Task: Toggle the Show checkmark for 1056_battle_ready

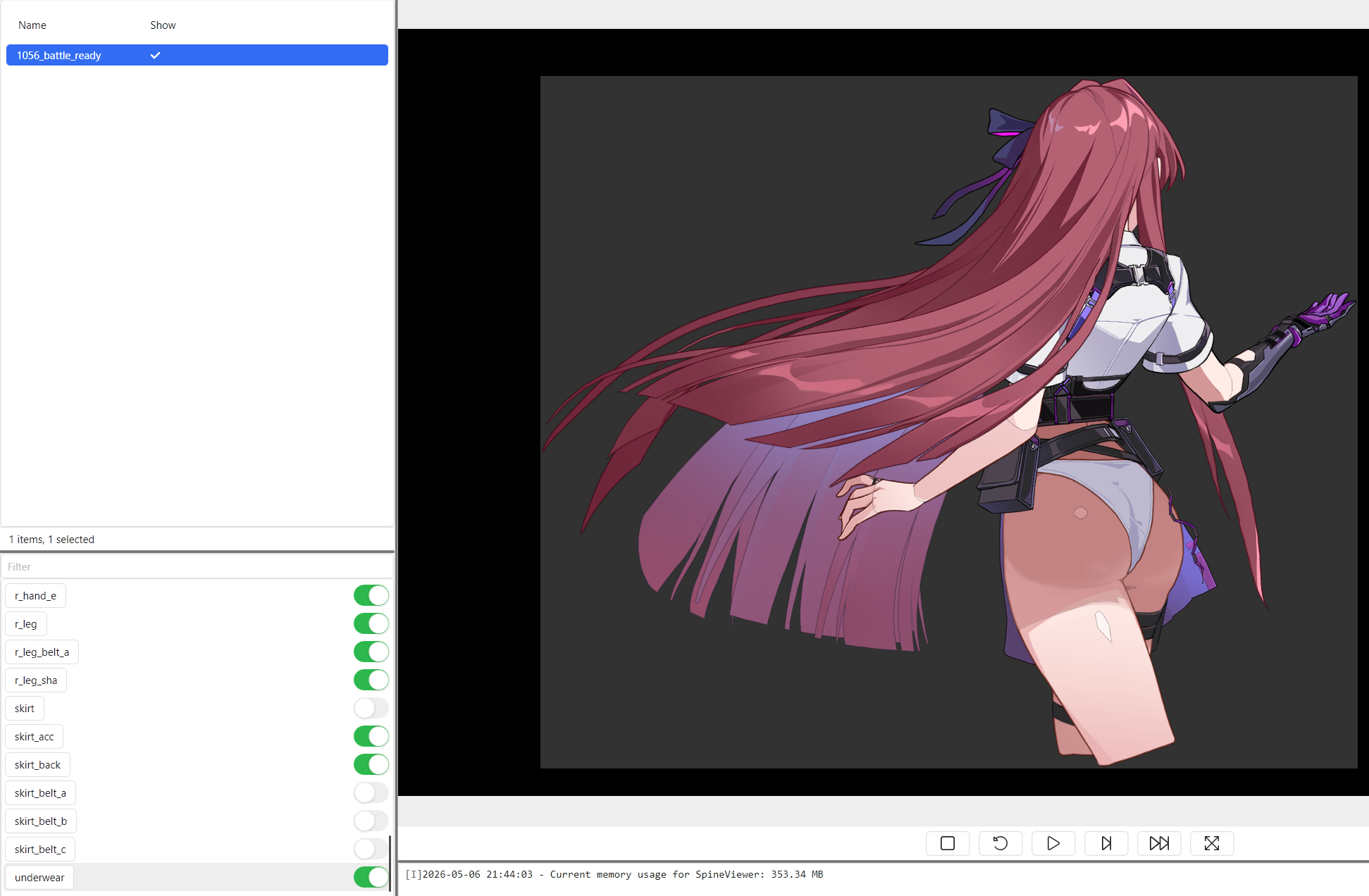Action: [x=155, y=55]
